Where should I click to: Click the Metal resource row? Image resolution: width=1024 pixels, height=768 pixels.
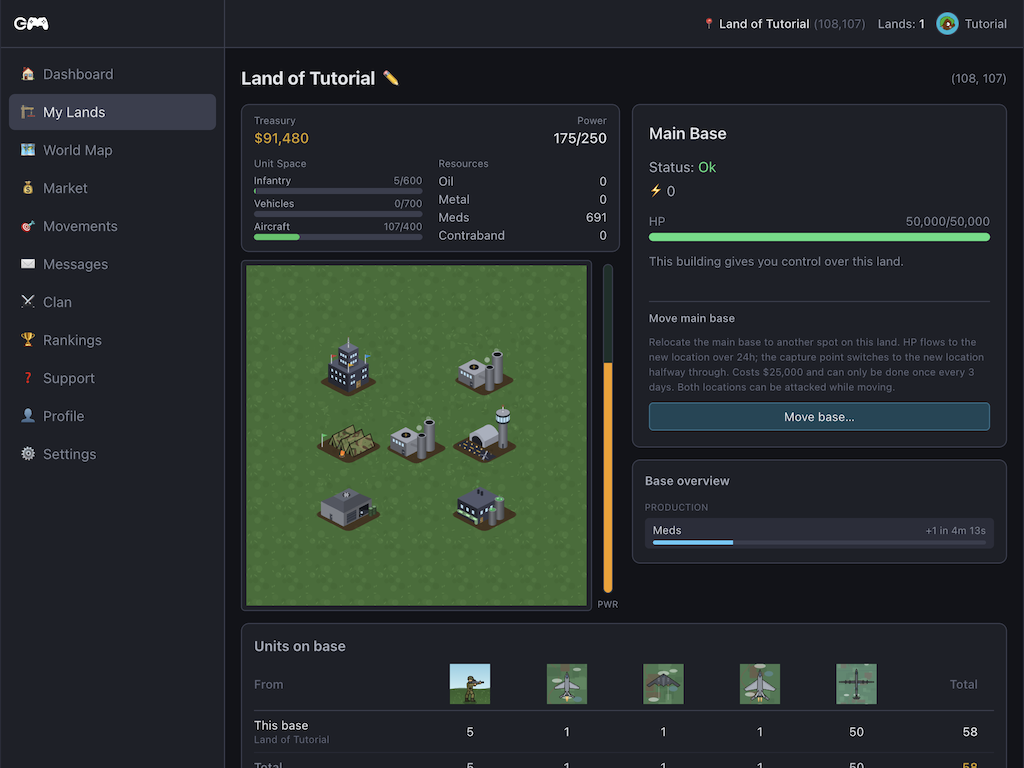click(x=522, y=200)
